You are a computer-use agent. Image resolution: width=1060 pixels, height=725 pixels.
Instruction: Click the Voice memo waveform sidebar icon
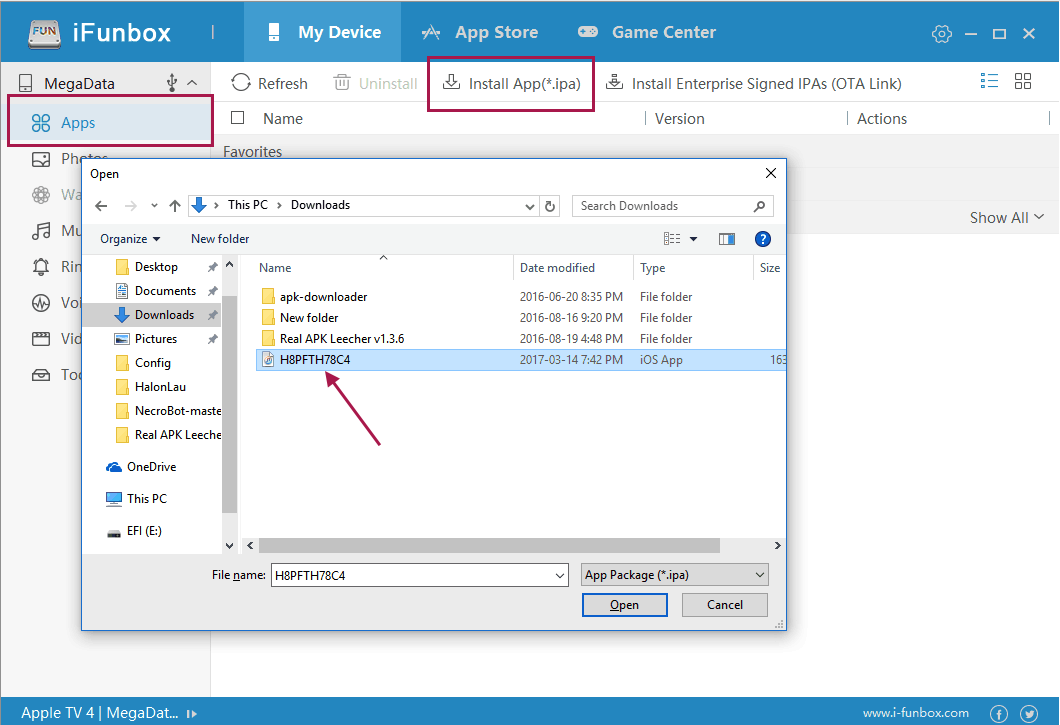41,302
